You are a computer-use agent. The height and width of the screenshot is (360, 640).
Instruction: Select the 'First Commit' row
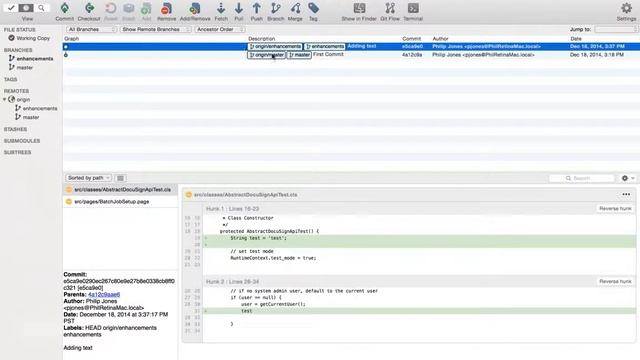(x=351, y=55)
